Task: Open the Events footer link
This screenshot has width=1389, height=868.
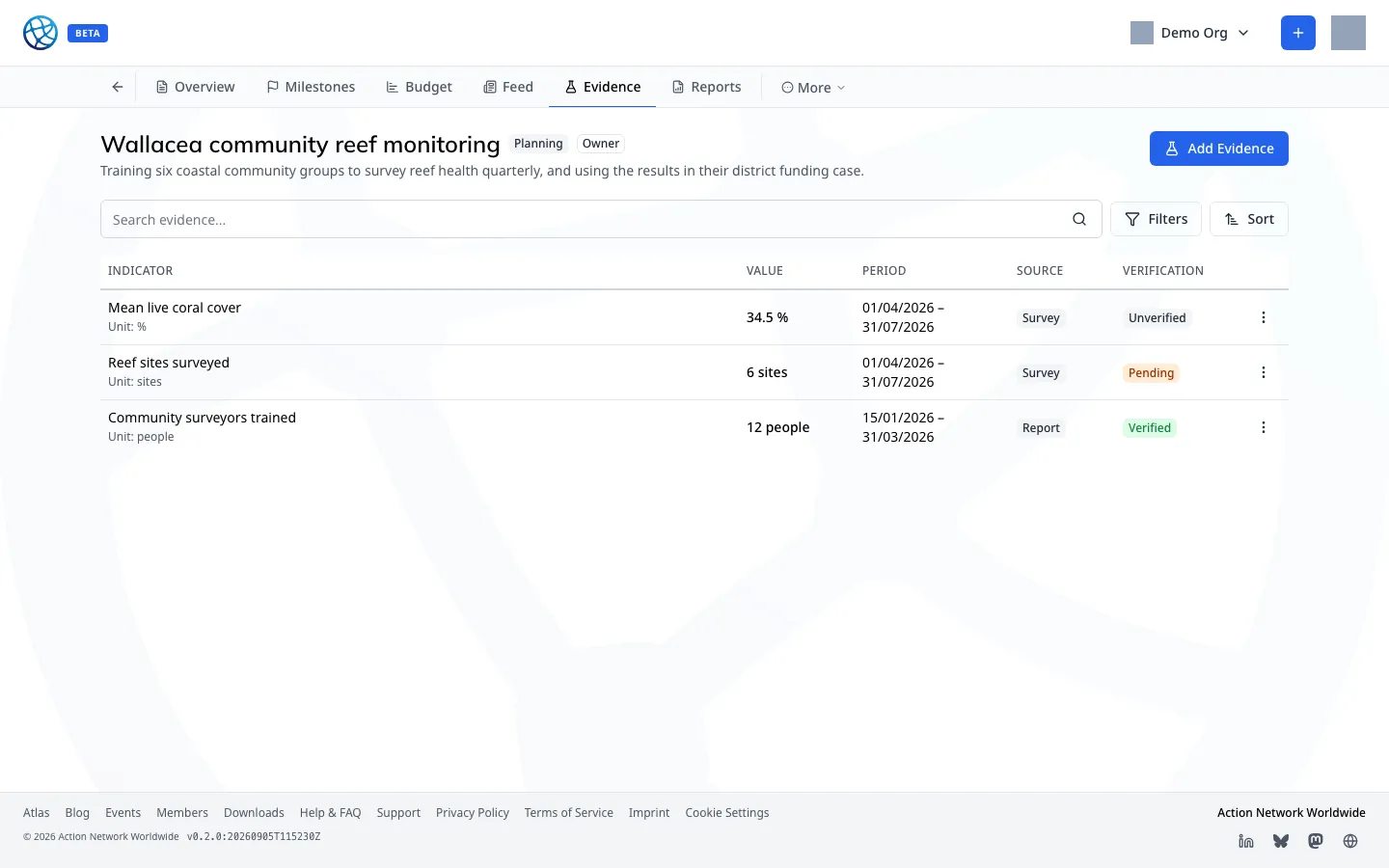Action: [123, 813]
